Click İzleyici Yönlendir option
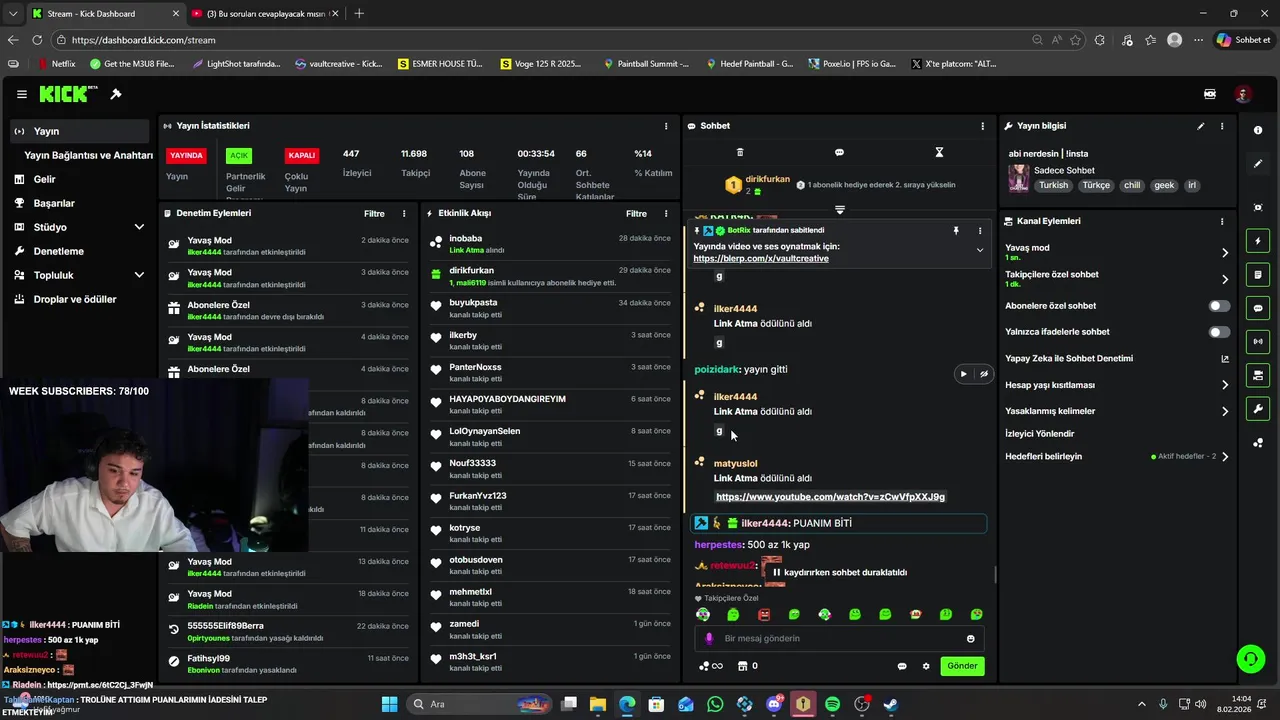The image size is (1280, 720). 1039,434
